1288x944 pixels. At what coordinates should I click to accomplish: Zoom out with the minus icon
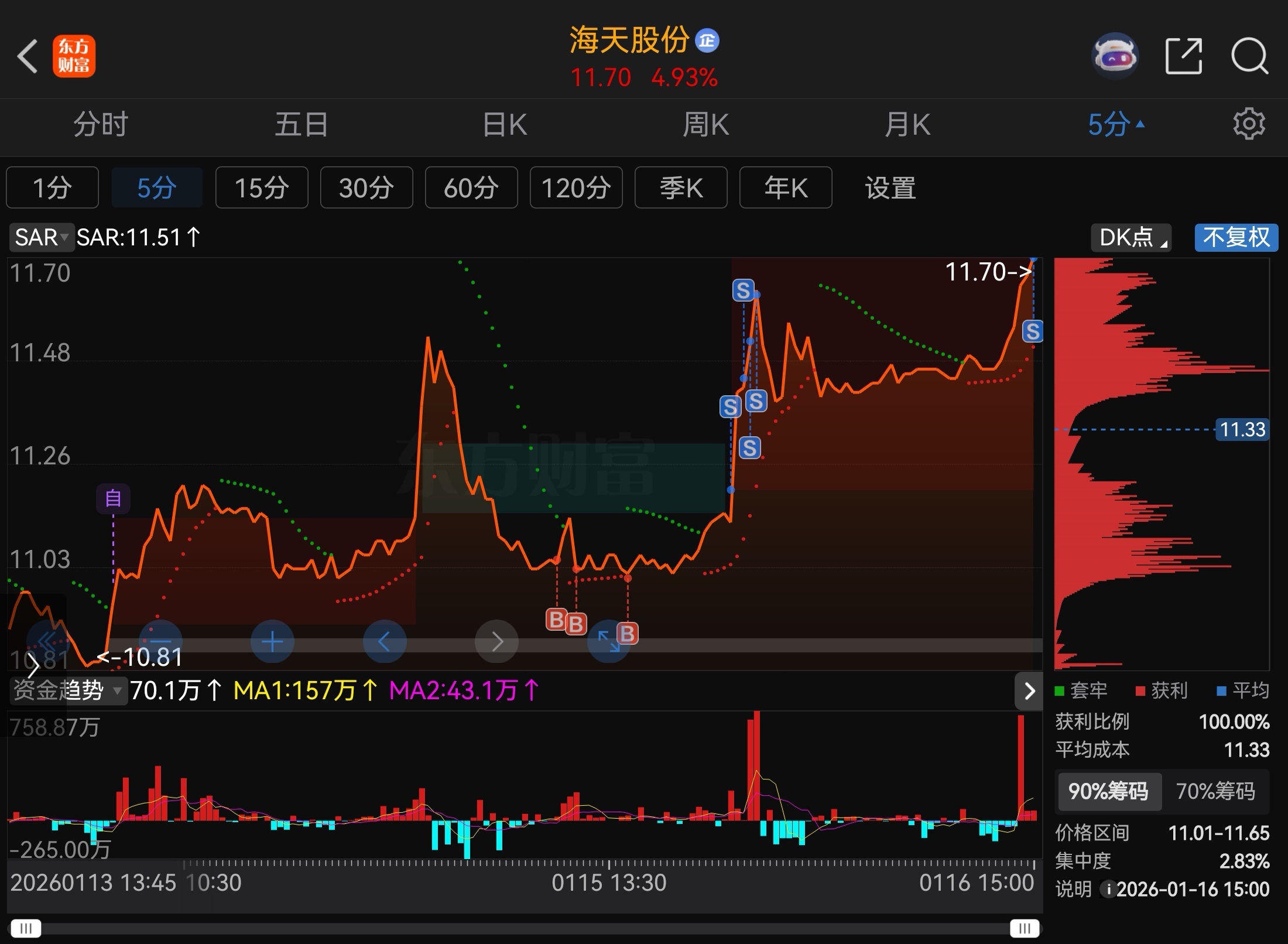(160, 641)
